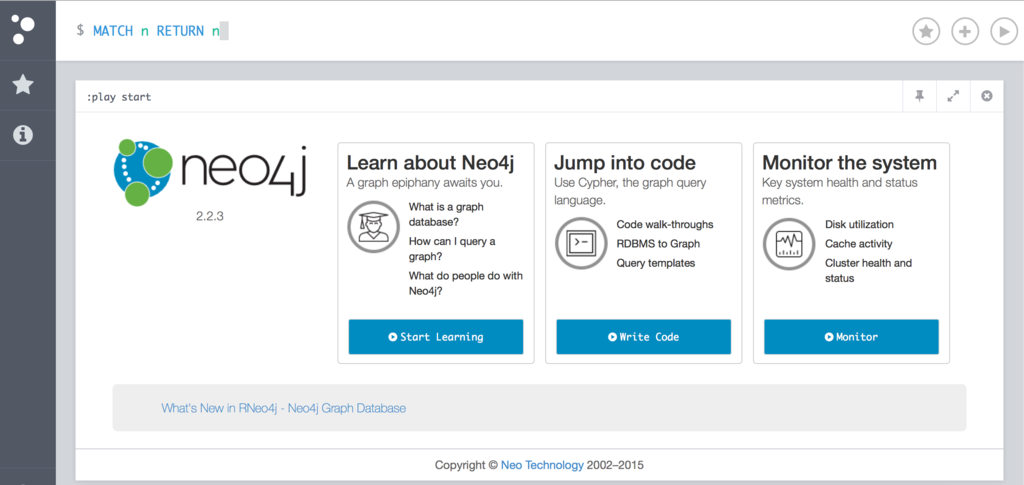Open the Favorites star in the sidebar
Screen dimensions: 1024x485
tap(24, 84)
